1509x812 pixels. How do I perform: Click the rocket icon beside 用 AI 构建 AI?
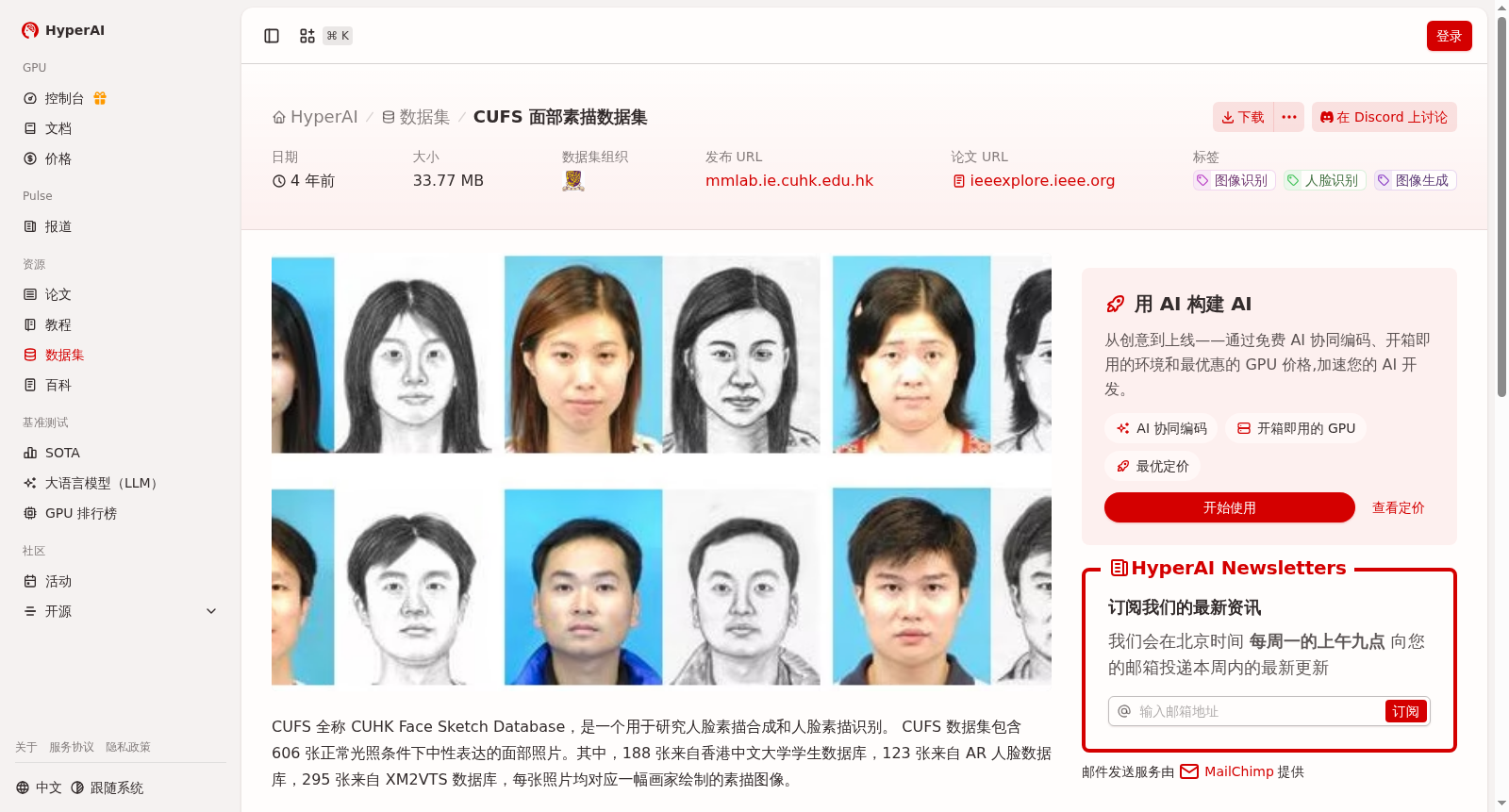(1115, 304)
